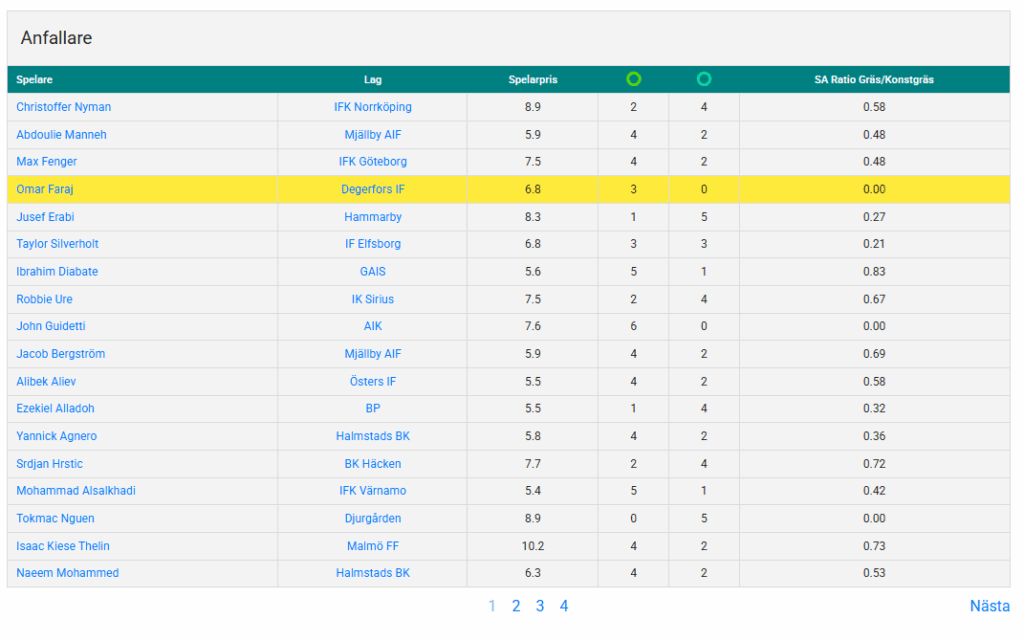Click ratio 0.83 in Ibrahim Diabate row
The height and width of the screenshot is (641, 1024).
pyautogui.click(x=874, y=272)
